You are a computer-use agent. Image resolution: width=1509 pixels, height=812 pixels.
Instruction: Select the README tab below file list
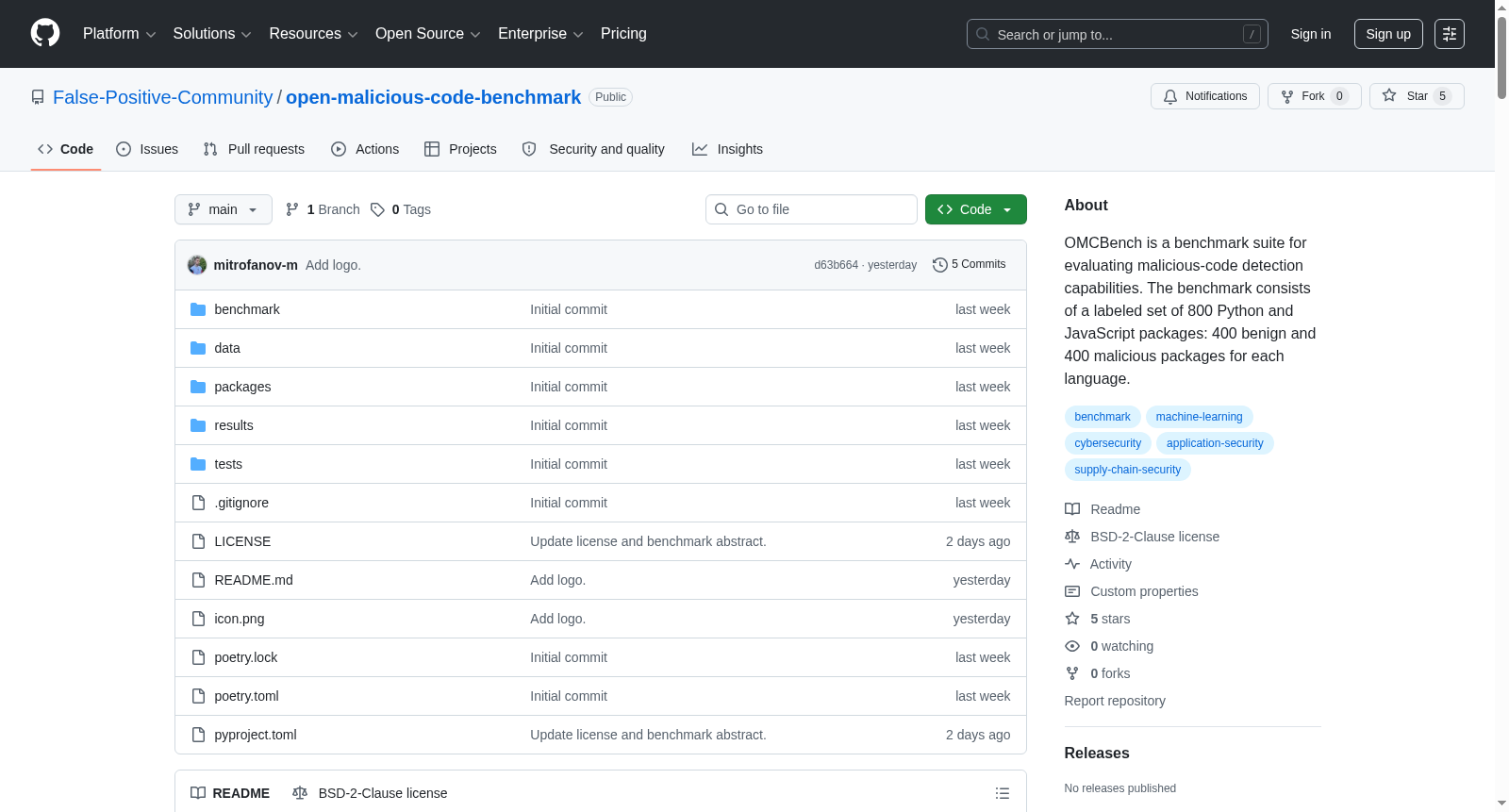pyautogui.click(x=230, y=793)
